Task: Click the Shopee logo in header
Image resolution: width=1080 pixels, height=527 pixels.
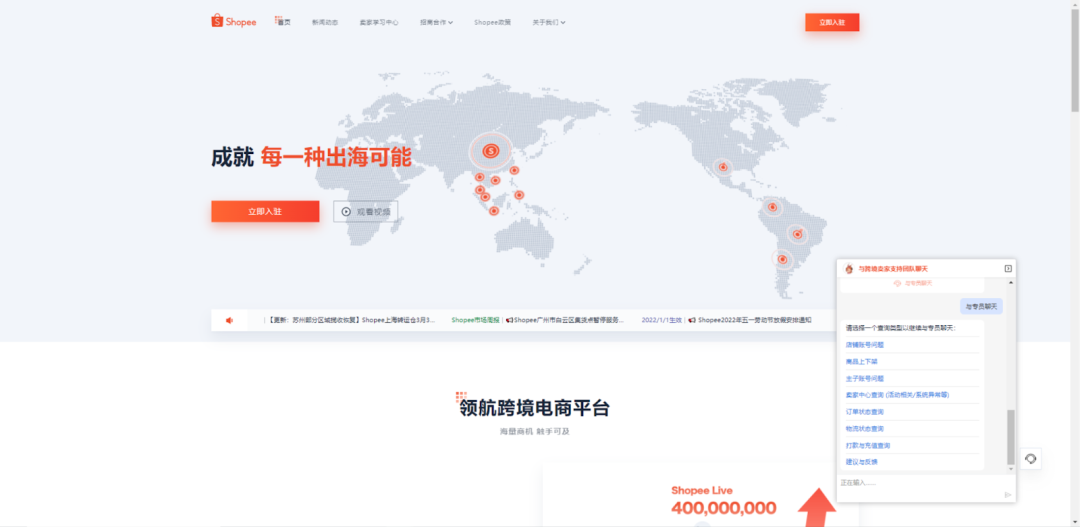Action: [235, 21]
